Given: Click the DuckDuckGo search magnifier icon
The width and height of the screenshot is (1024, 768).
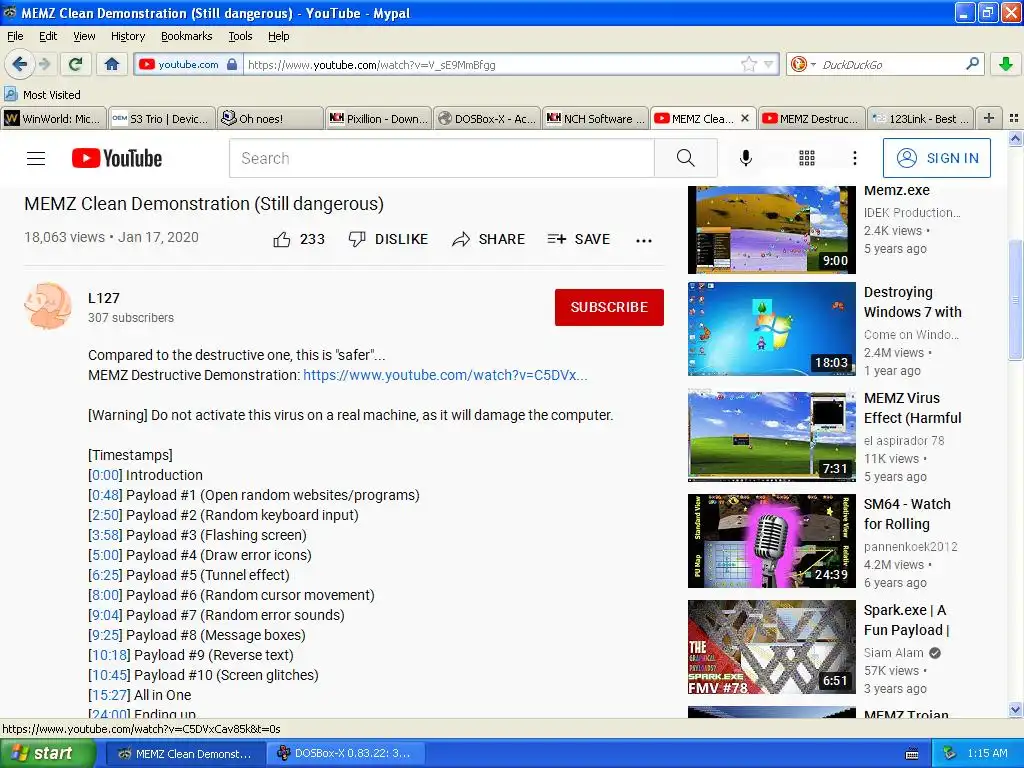Looking at the screenshot, I should pyautogui.click(x=972, y=64).
